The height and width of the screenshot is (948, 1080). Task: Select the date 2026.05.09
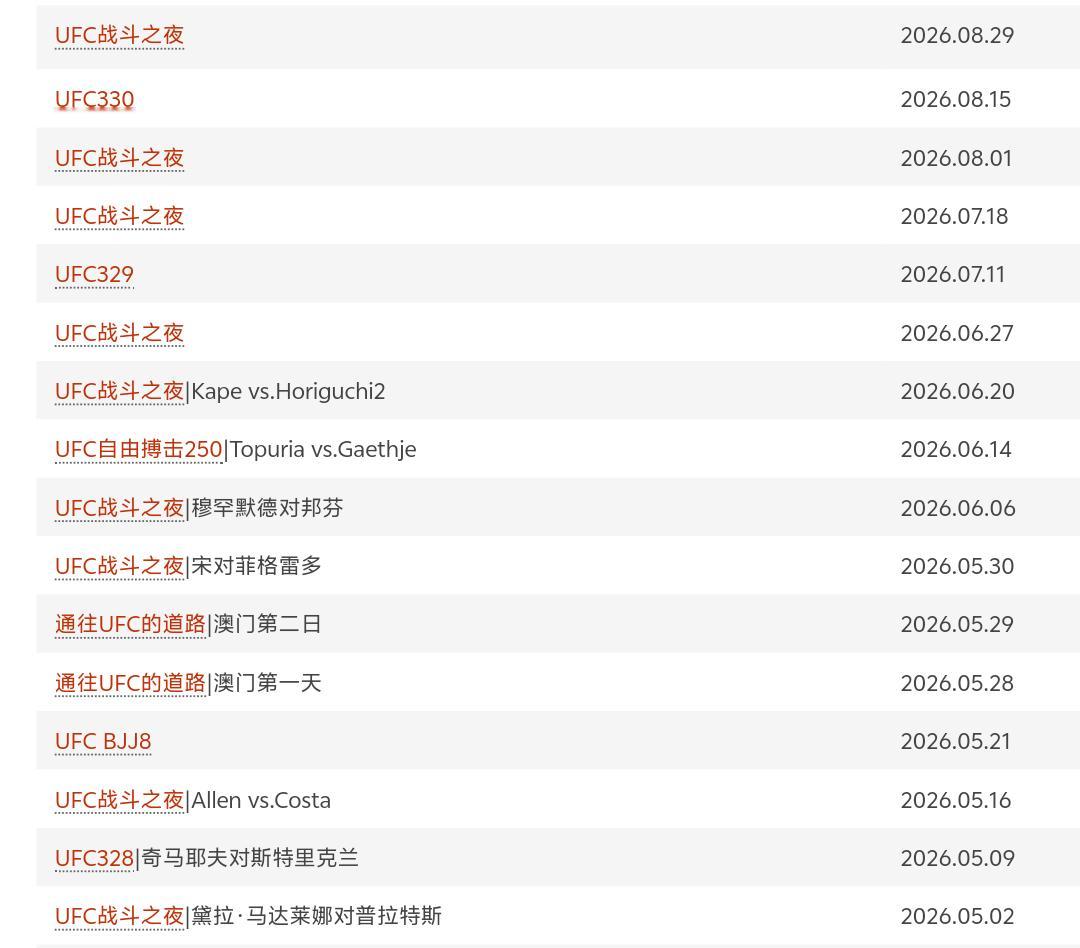coord(957,858)
